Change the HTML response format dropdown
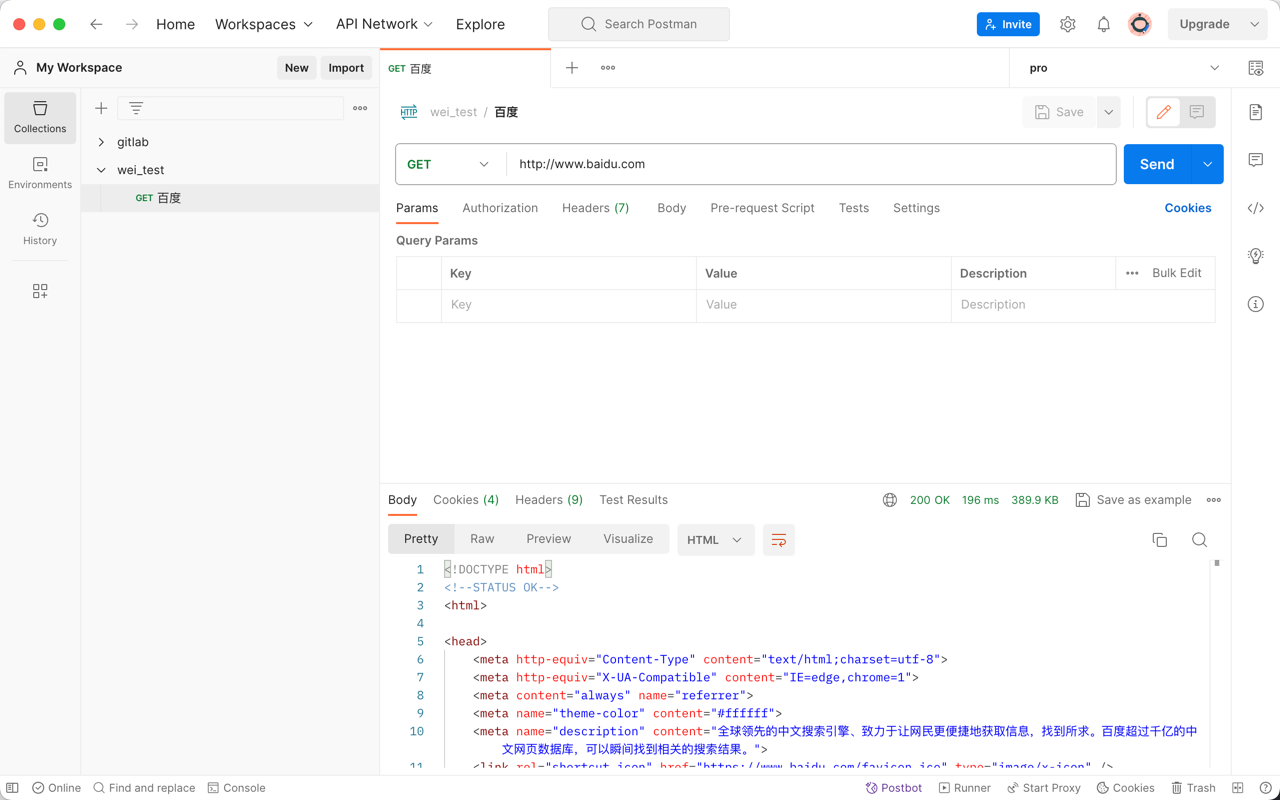This screenshot has height=800, width=1280. click(x=716, y=540)
